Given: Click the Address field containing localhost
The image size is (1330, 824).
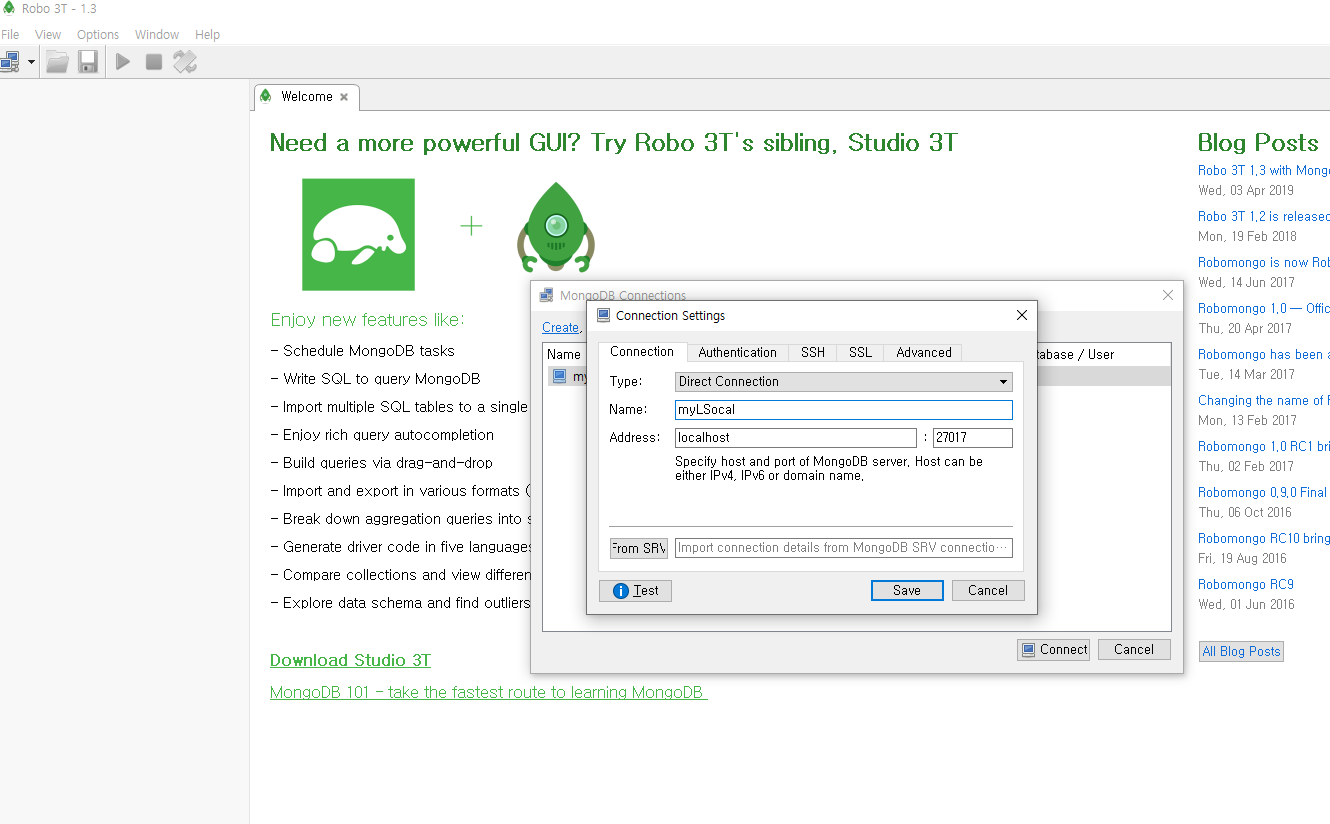Looking at the screenshot, I should click(x=795, y=437).
